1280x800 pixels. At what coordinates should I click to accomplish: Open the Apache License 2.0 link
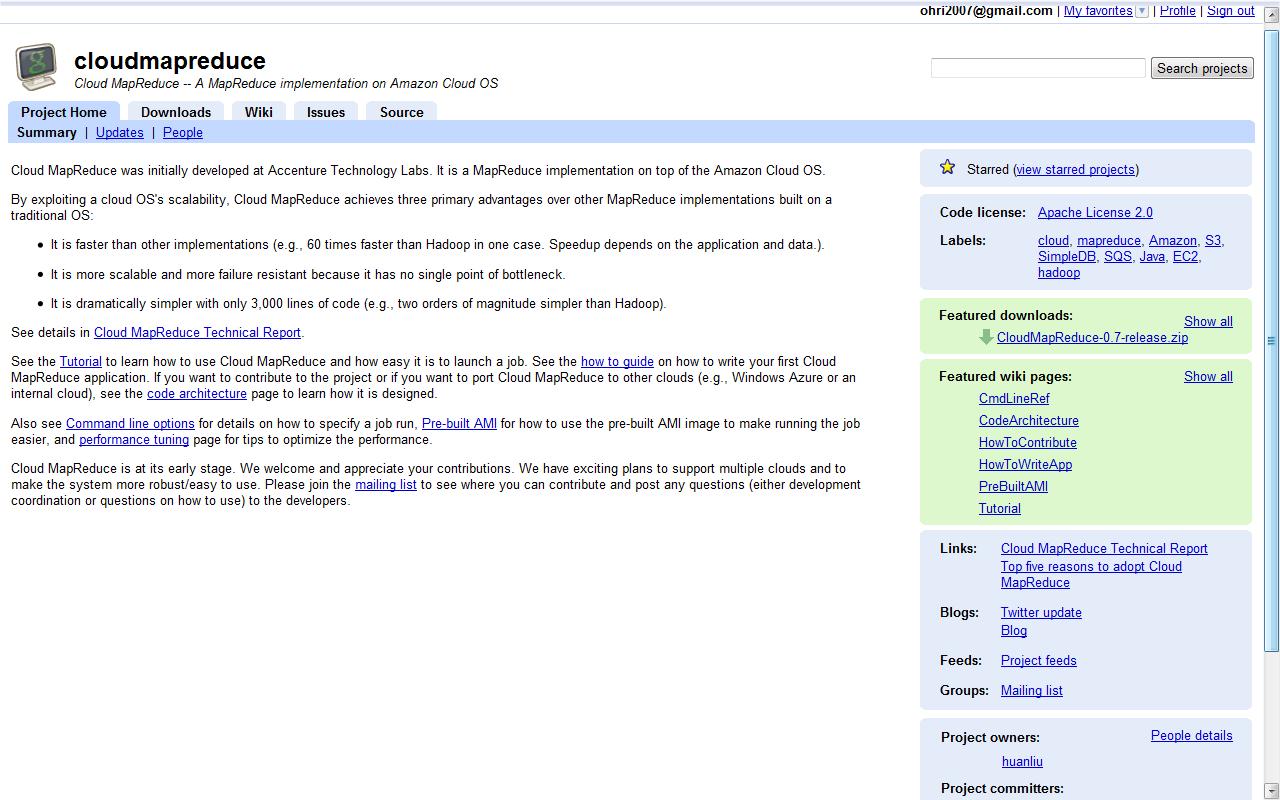(1095, 212)
